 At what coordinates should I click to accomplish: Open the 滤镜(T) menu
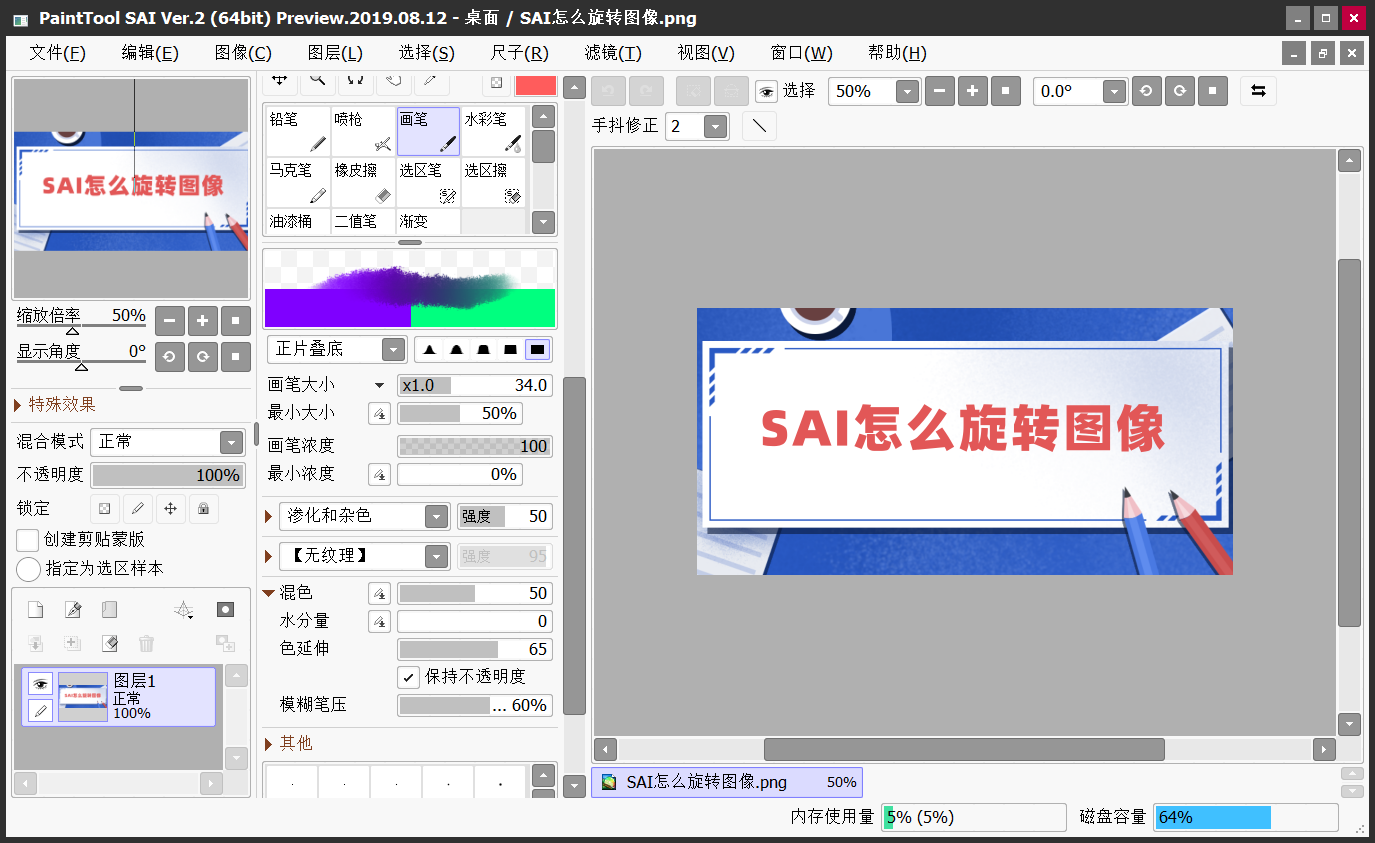[x=613, y=53]
